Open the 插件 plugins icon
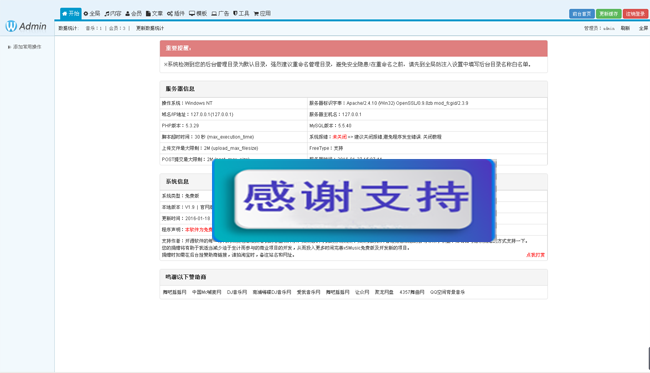Screen dimensions: 650x373 (170, 14)
